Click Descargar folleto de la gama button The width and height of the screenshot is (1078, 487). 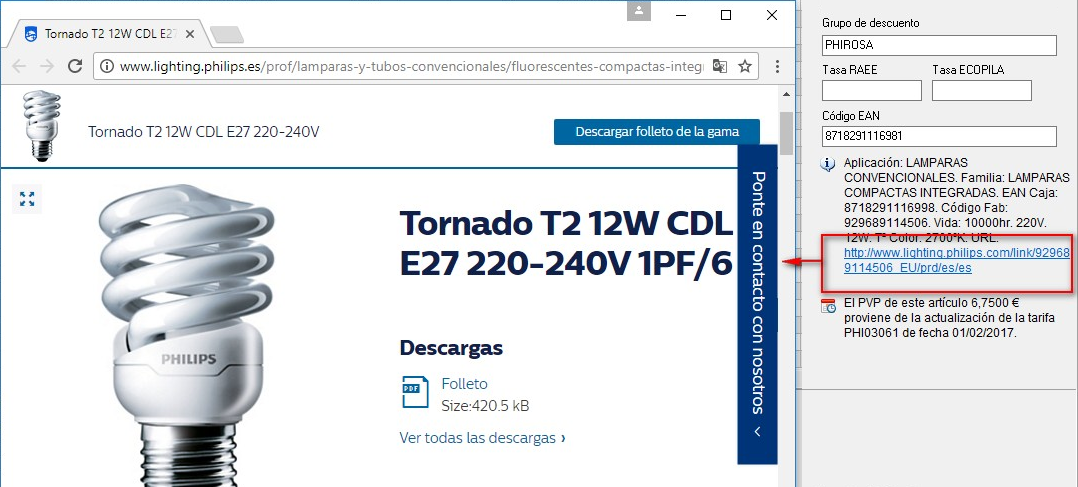(657, 131)
